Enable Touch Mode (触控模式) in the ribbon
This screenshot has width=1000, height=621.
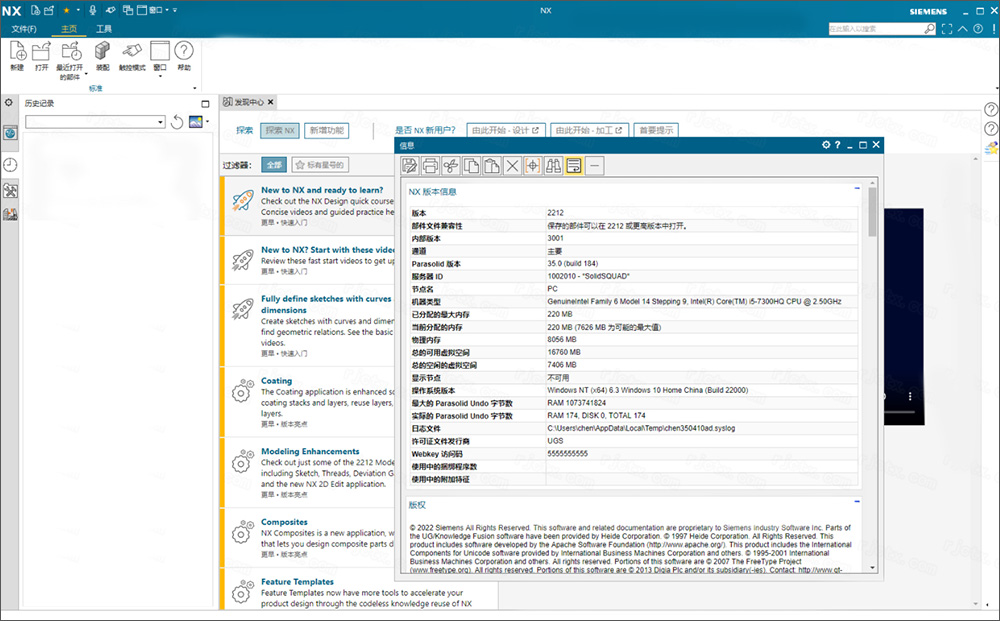click(132, 52)
